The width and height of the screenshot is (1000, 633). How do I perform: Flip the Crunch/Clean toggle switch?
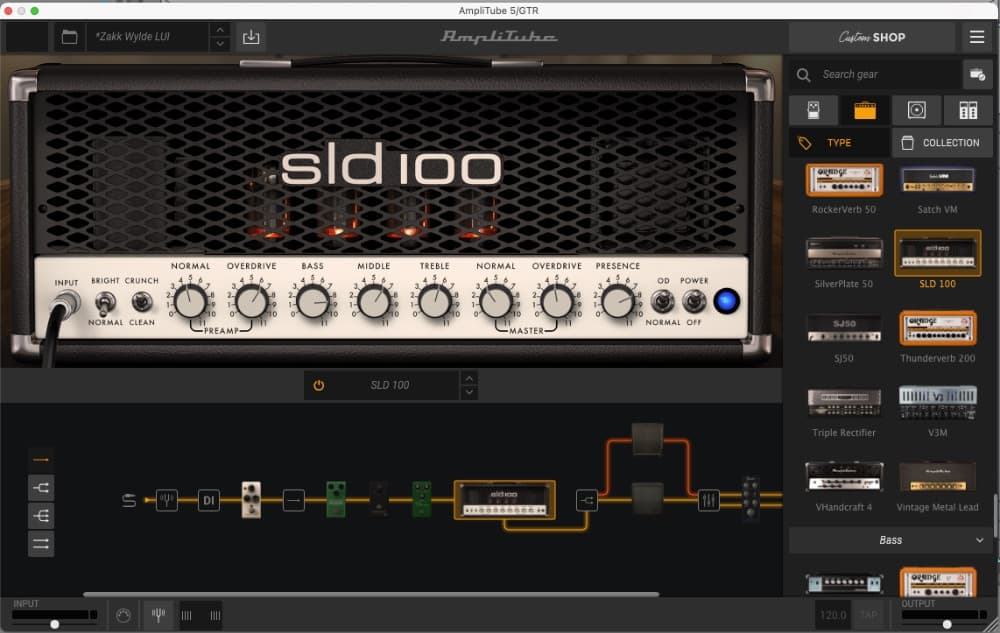(142, 302)
